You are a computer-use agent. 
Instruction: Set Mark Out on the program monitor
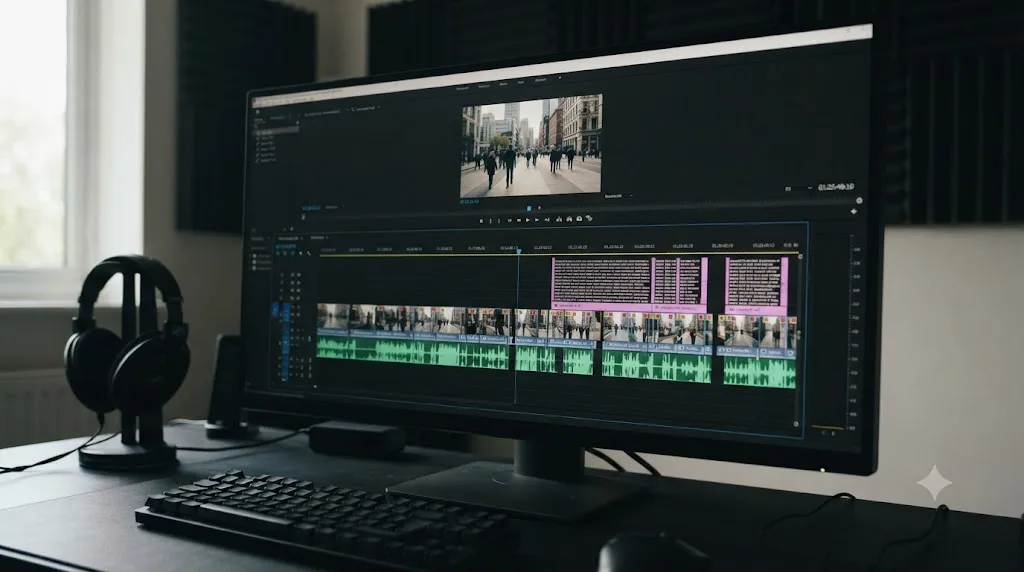click(x=499, y=221)
